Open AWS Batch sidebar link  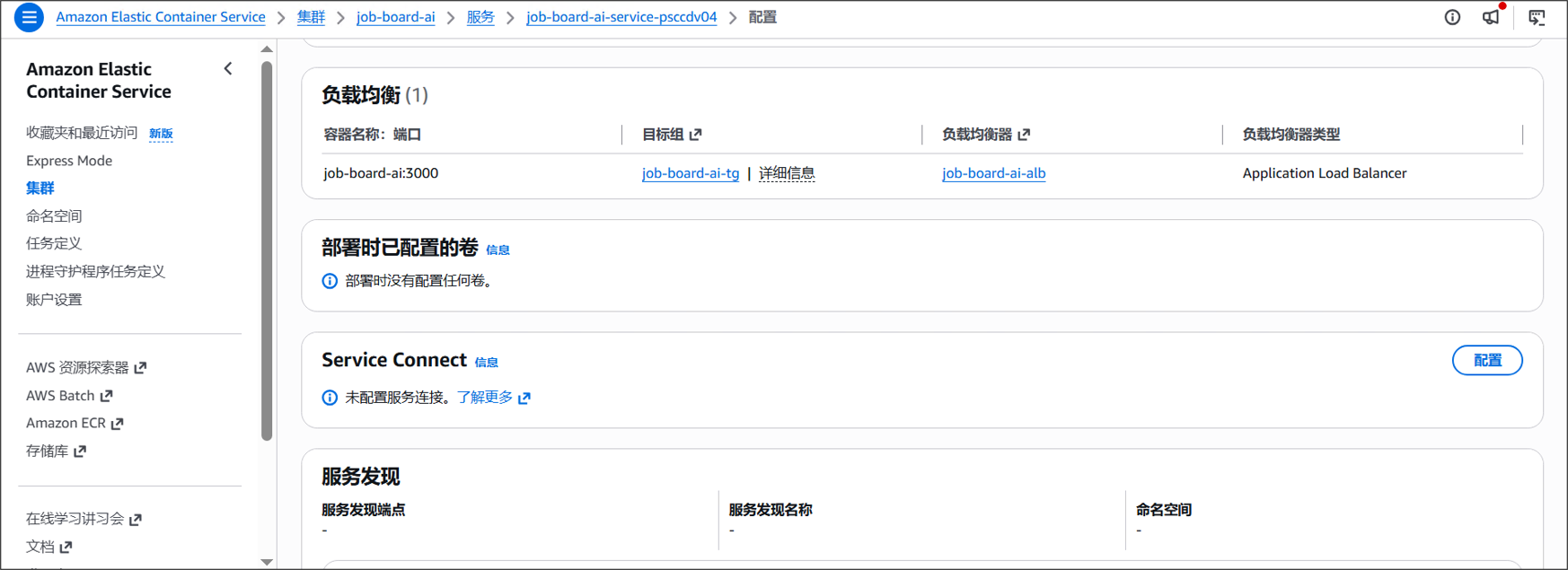tap(60, 396)
